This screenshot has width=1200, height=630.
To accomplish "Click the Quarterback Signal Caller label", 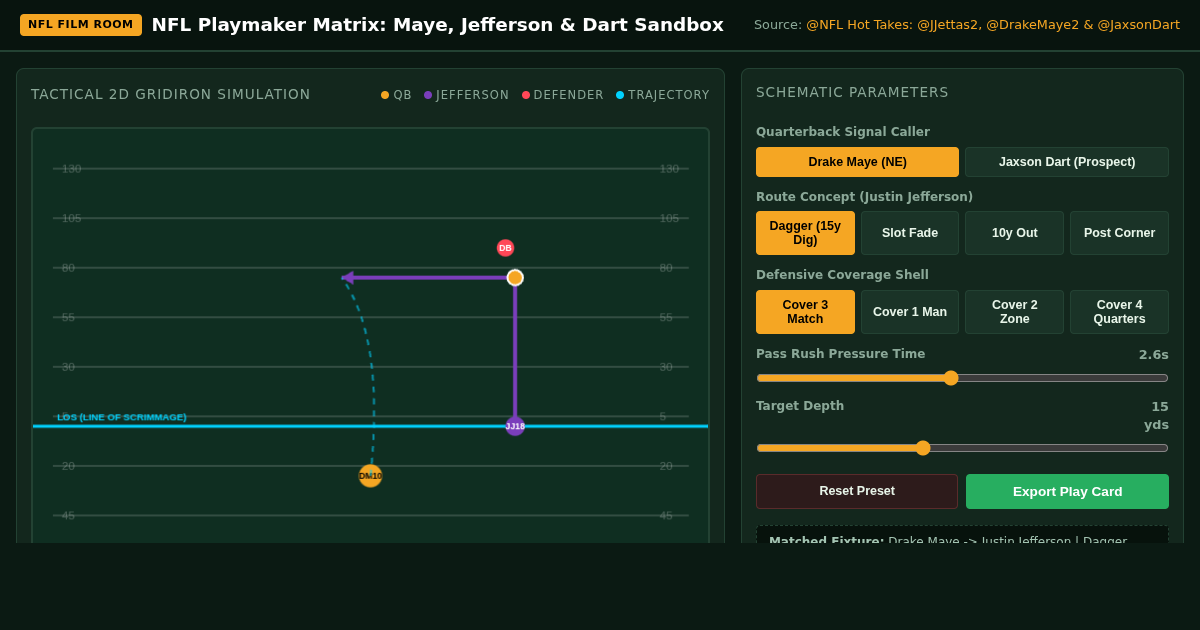I will tap(843, 132).
